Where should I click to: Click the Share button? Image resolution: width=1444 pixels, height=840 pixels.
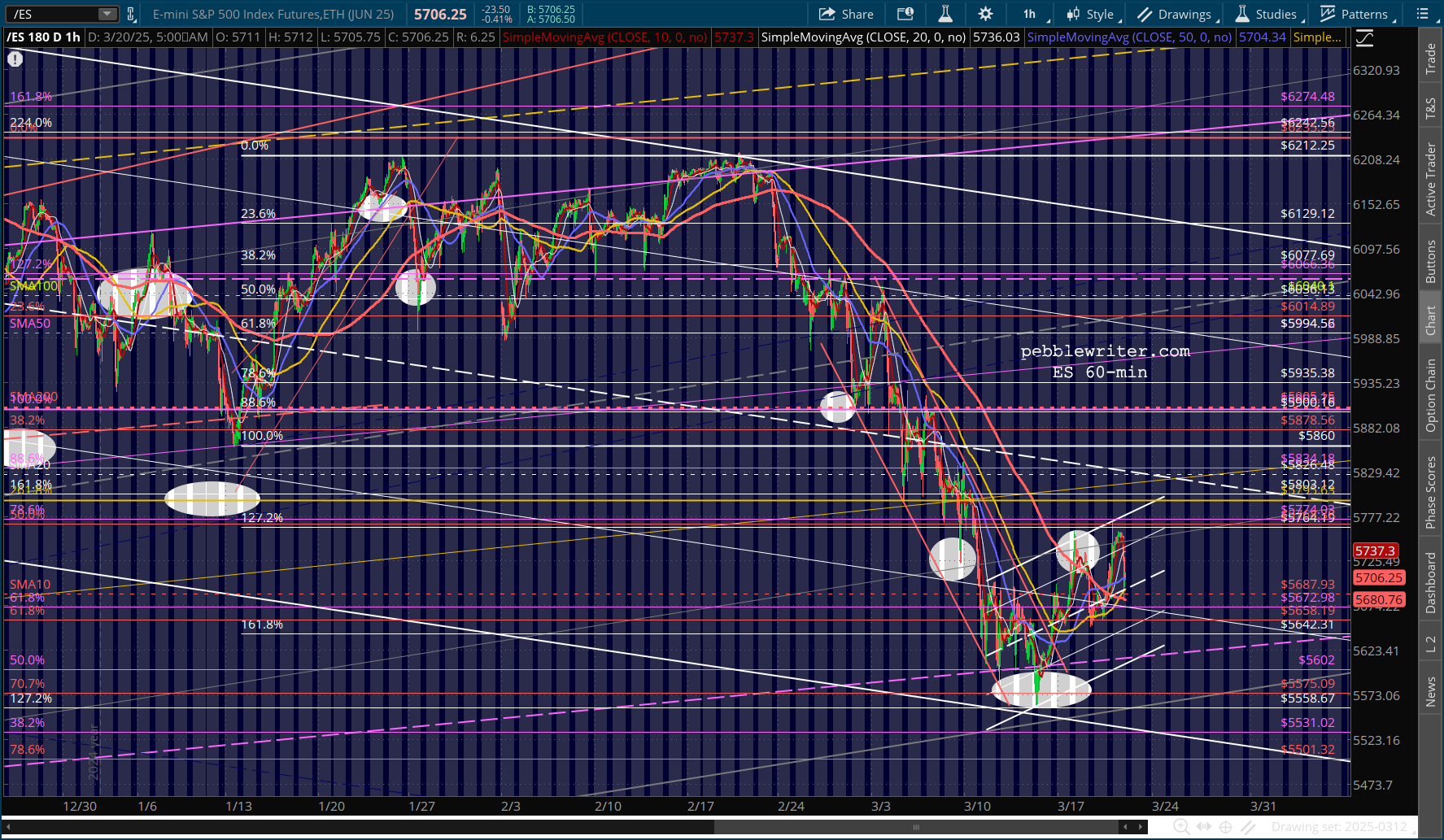(846, 14)
